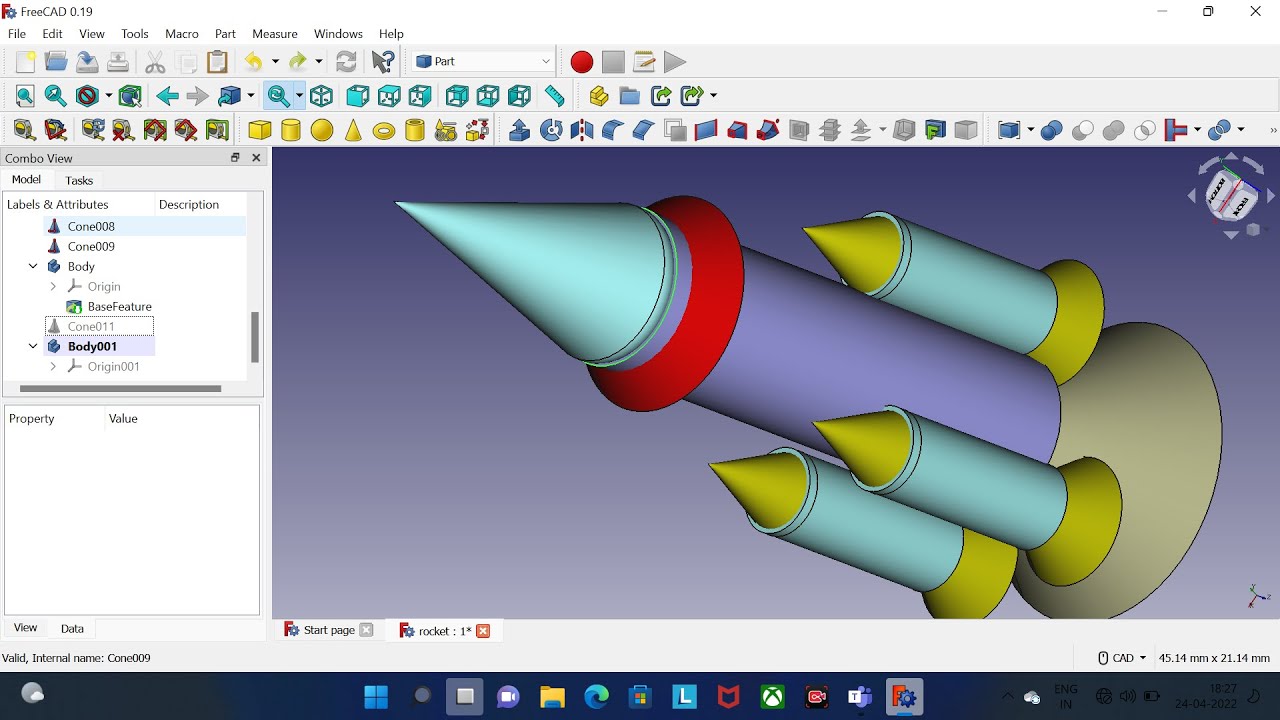
Task: Redo the last undone action
Action: pos(298,62)
